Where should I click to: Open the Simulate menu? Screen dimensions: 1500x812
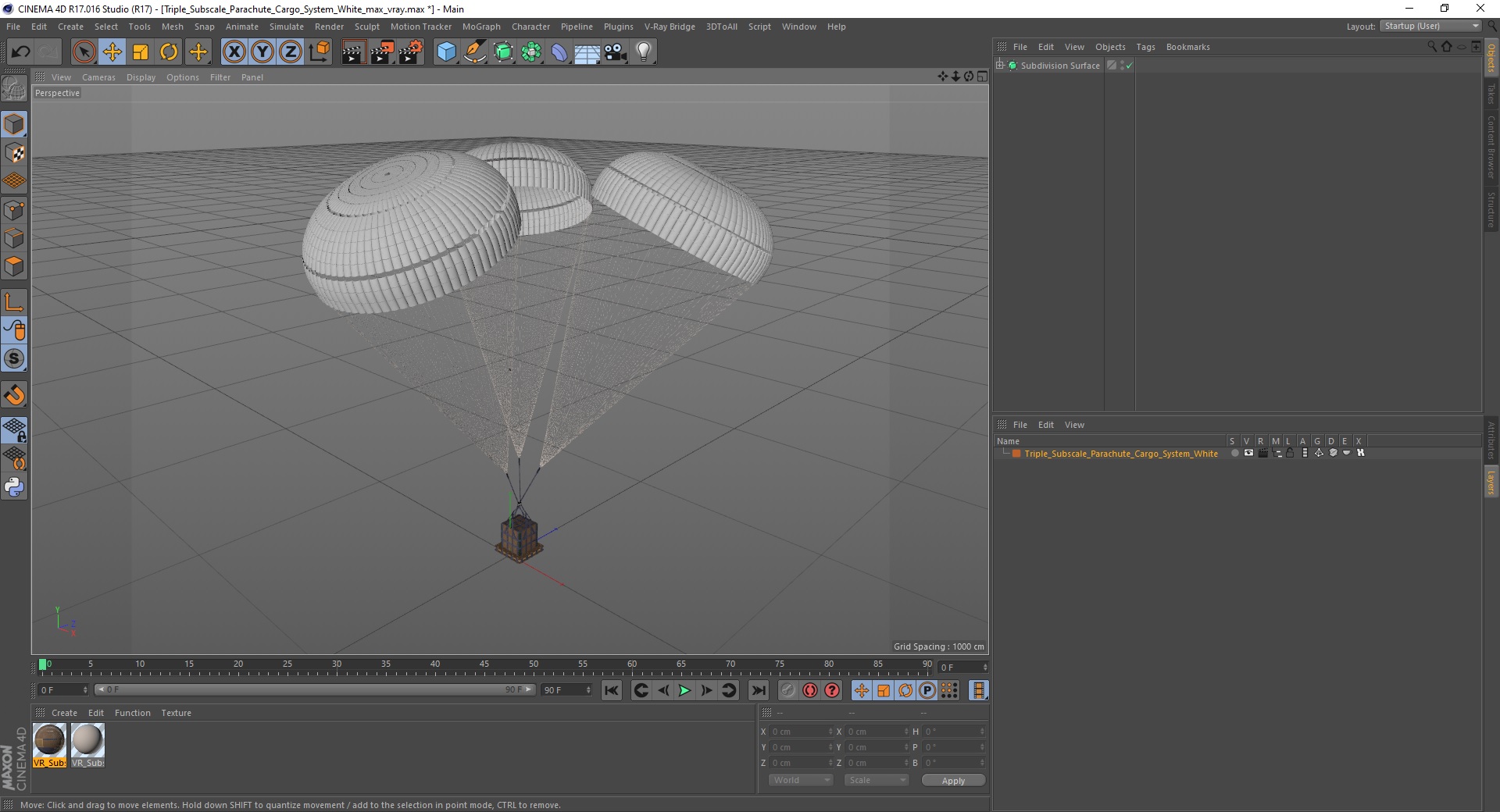[x=287, y=27]
